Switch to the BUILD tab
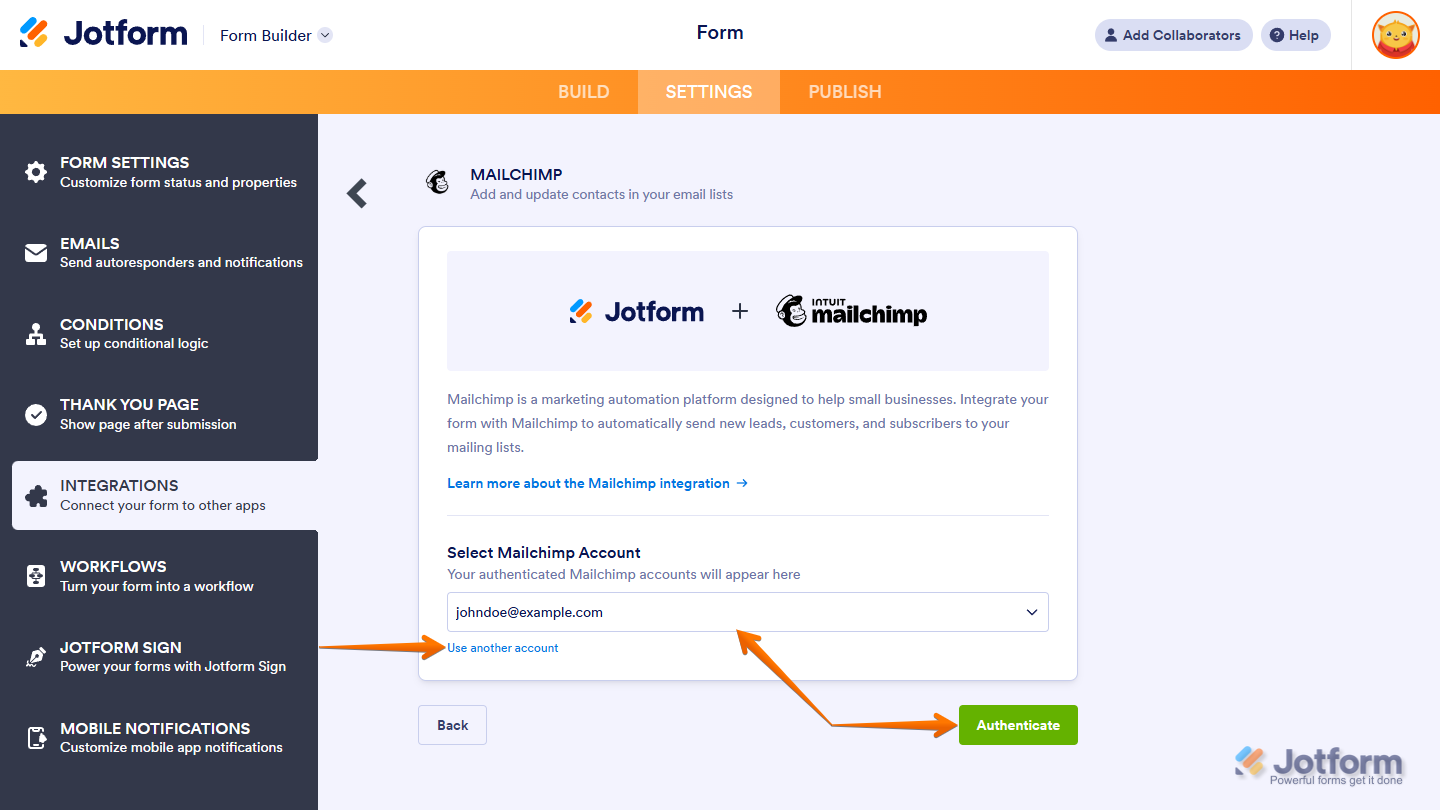The width and height of the screenshot is (1440, 810). [584, 91]
